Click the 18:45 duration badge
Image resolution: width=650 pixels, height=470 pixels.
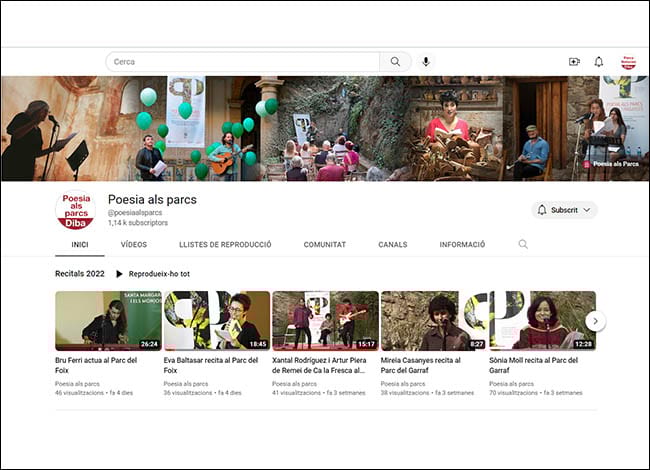tap(258, 344)
